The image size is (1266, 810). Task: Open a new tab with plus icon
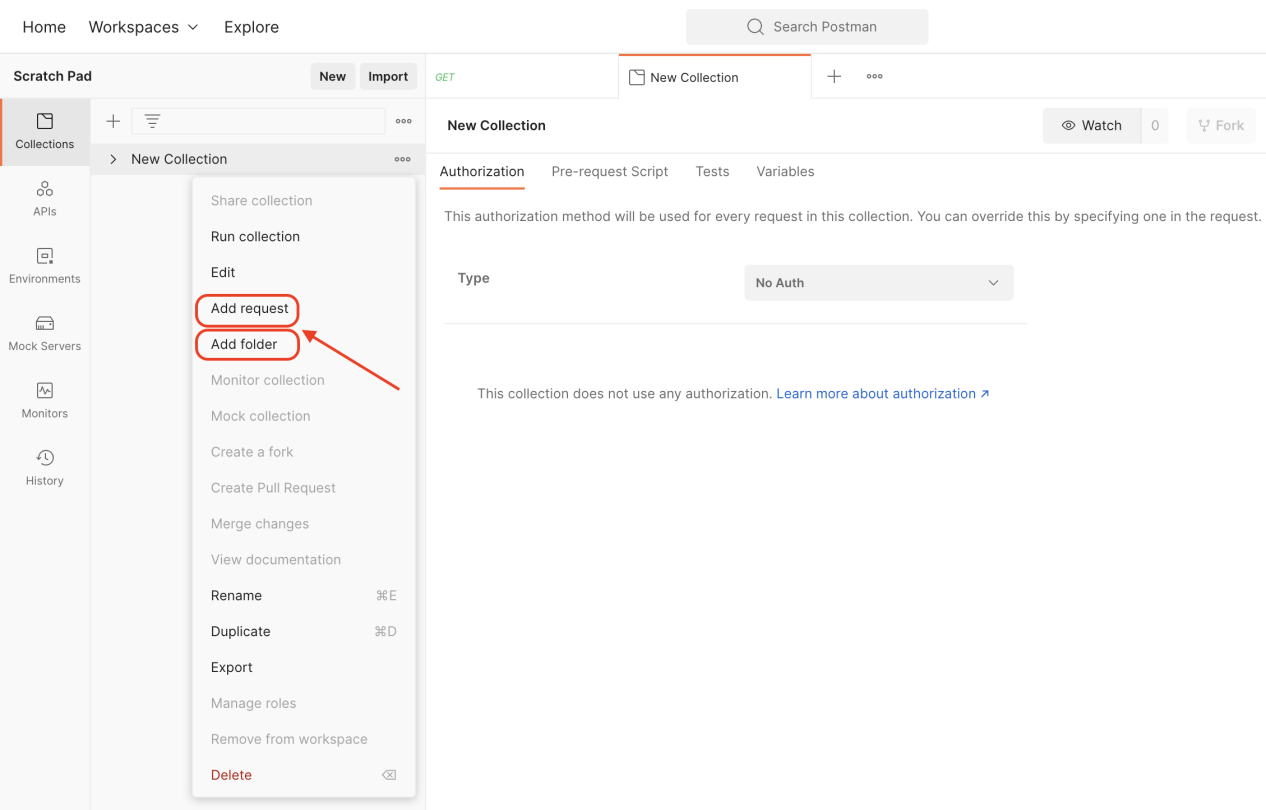pyautogui.click(x=834, y=76)
